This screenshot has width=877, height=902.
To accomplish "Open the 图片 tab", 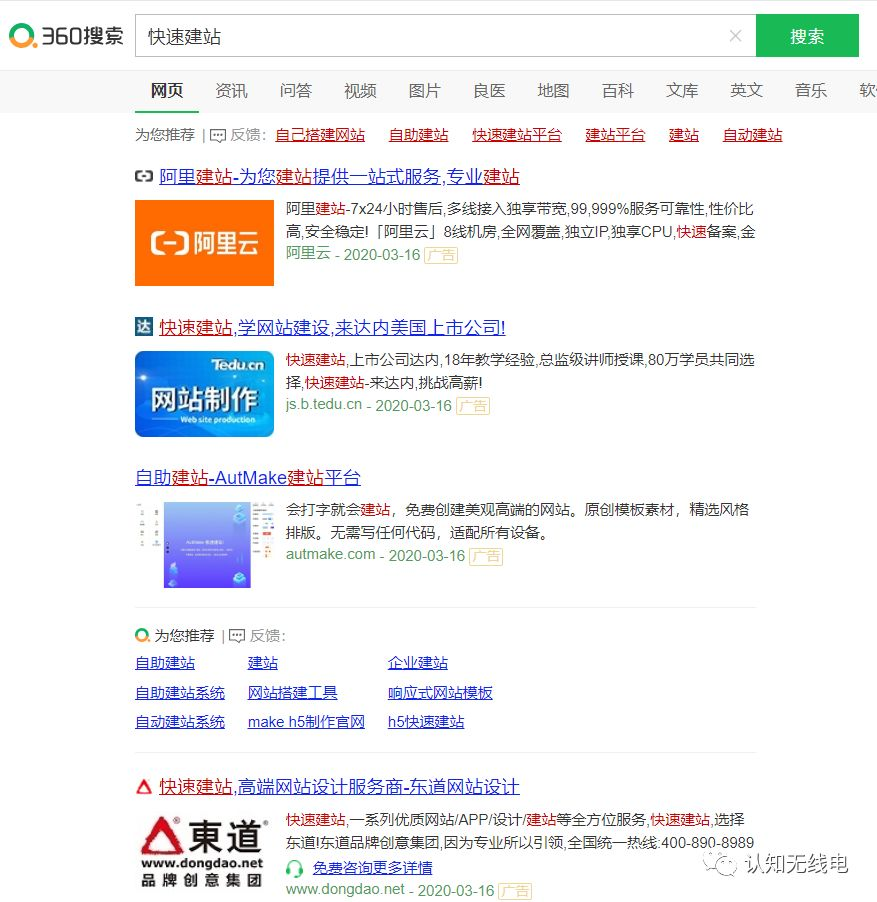I will coord(424,91).
